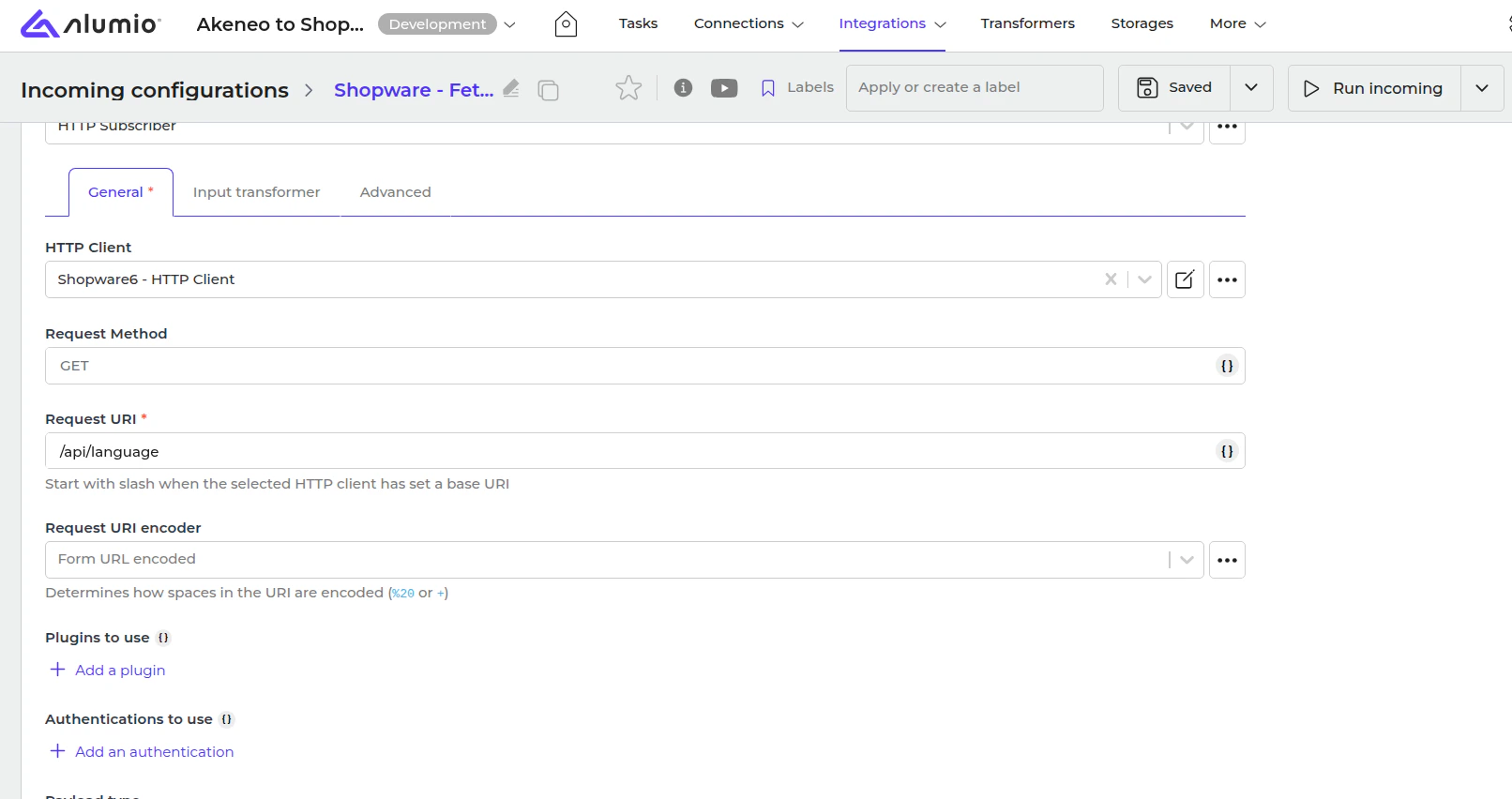The width and height of the screenshot is (1512, 799).
Task: Open the Transformers menu item
Action: (x=1028, y=23)
